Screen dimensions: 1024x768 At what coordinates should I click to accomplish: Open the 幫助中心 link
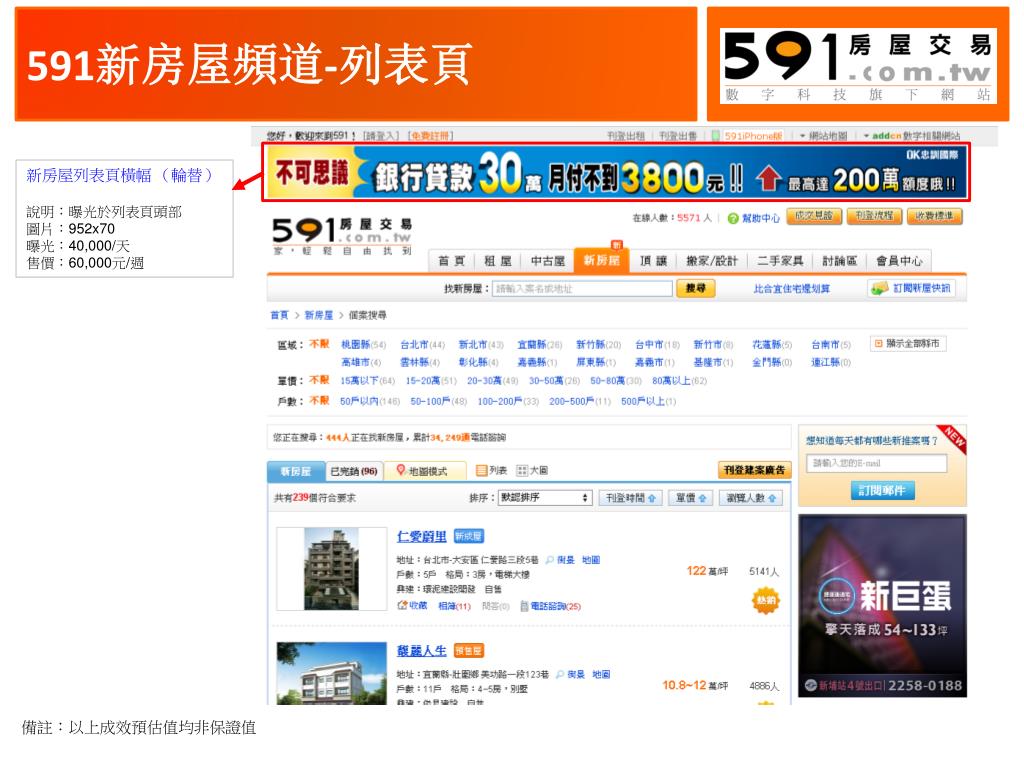[x=761, y=218]
